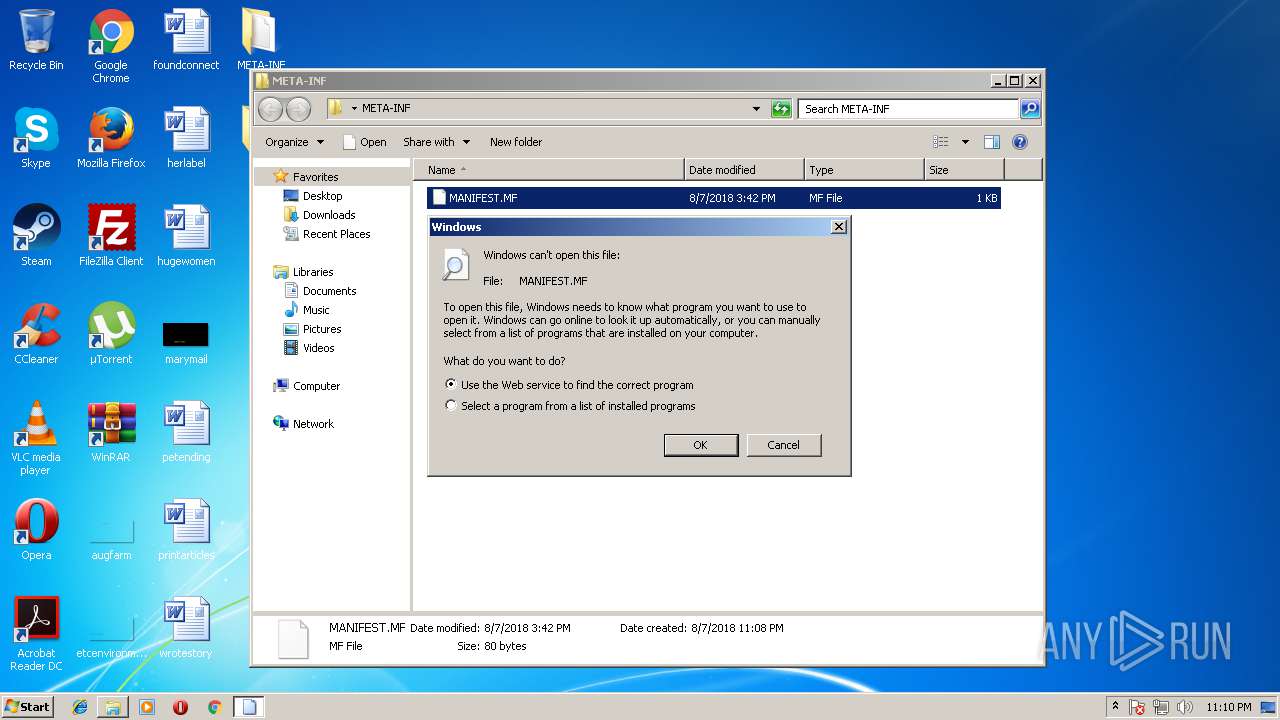Click the Explorer back navigation arrow
The width and height of the screenshot is (1280, 720).
pos(270,109)
